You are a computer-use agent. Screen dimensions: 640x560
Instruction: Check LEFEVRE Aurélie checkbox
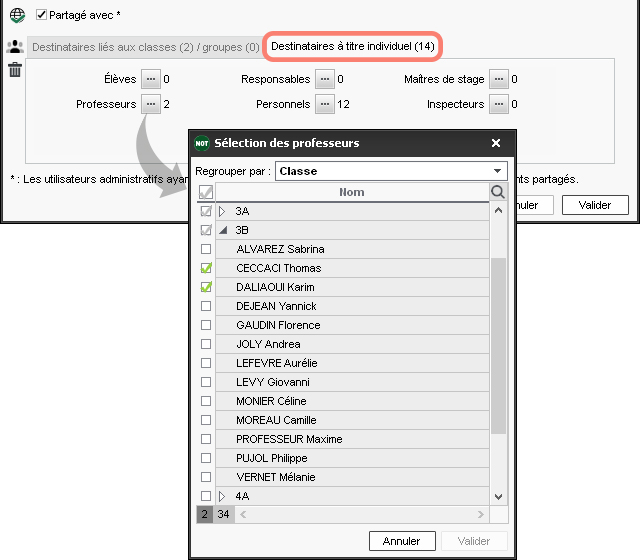point(206,363)
